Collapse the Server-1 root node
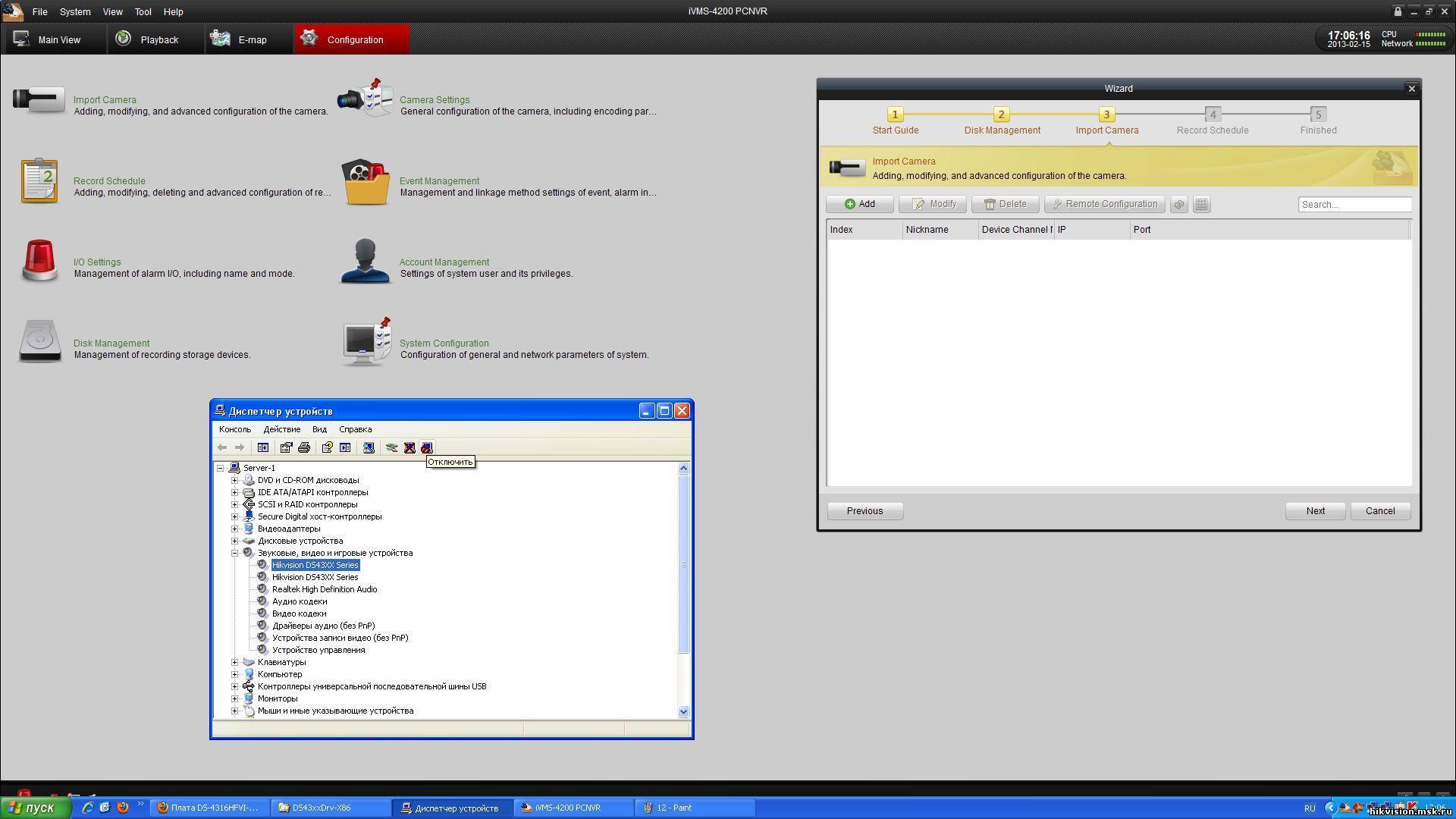 [221, 469]
